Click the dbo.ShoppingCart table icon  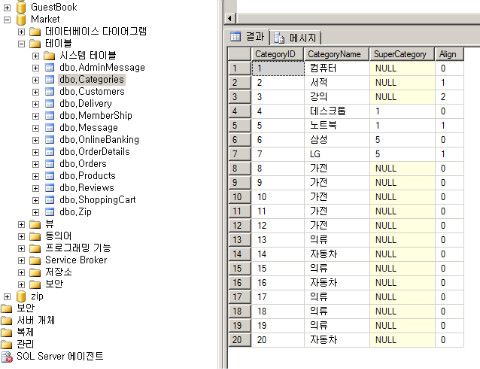pyautogui.click(x=49, y=200)
